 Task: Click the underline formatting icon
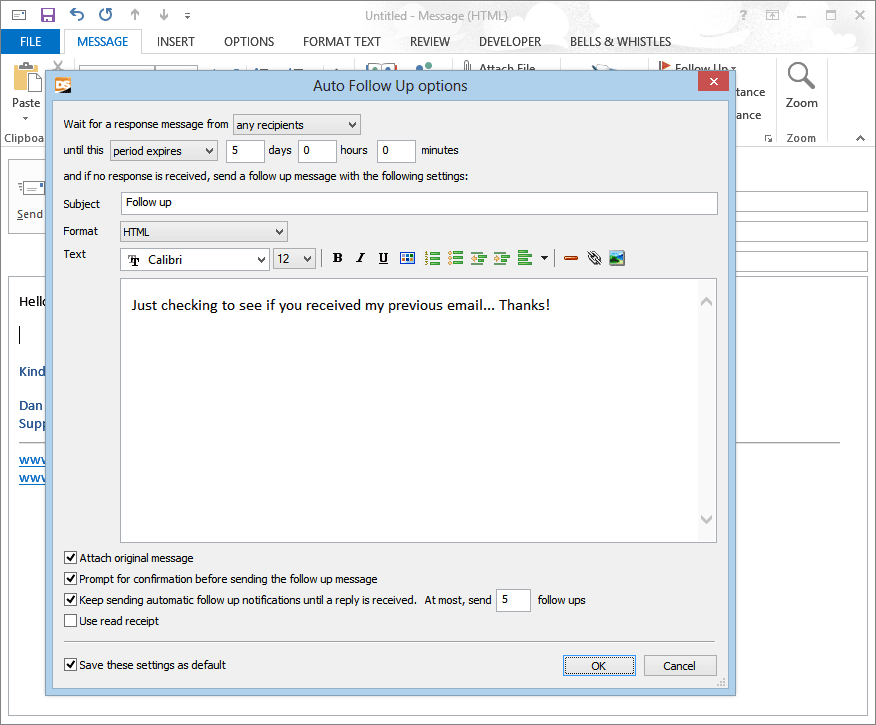[x=384, y=258]
